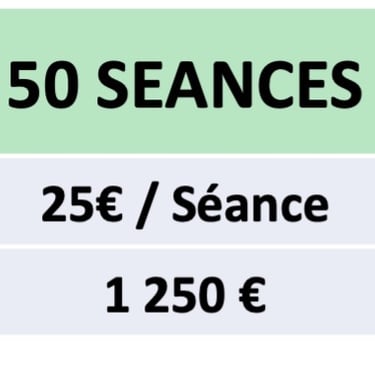Viewport: 375px width, 366px height.
Task: Select the "50 SEANCES" package header
Action: pyautogui.click(x=187, y=81)
